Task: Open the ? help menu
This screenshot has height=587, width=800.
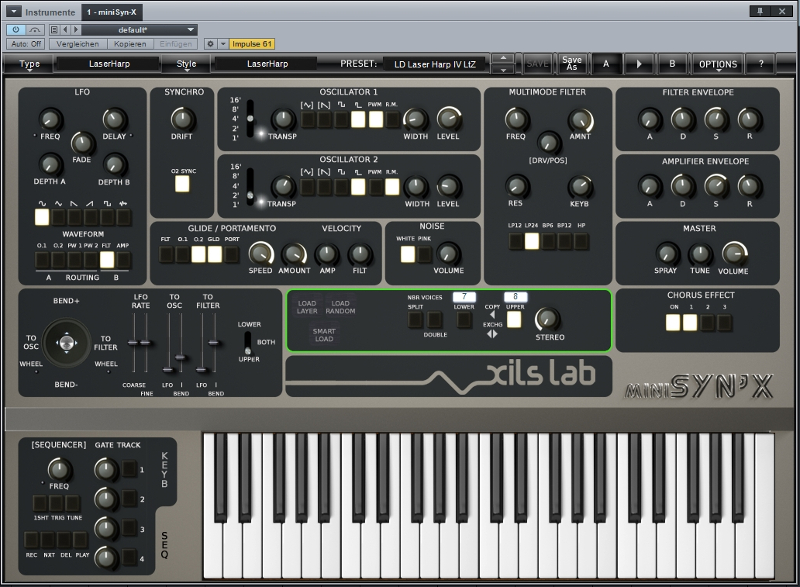Action: coord(761,64)
